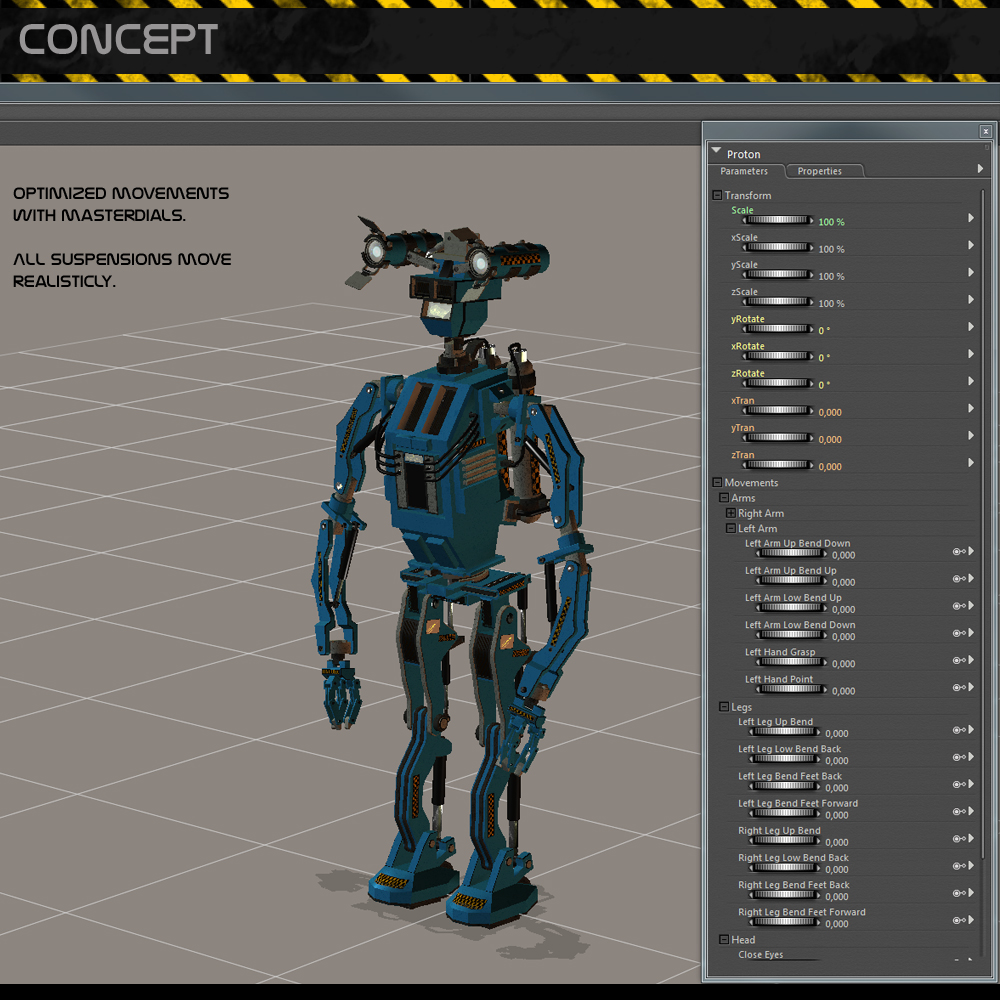The image size is (1000, 1000).
Task: Click the xRotate parameter label
Action: 747,346
